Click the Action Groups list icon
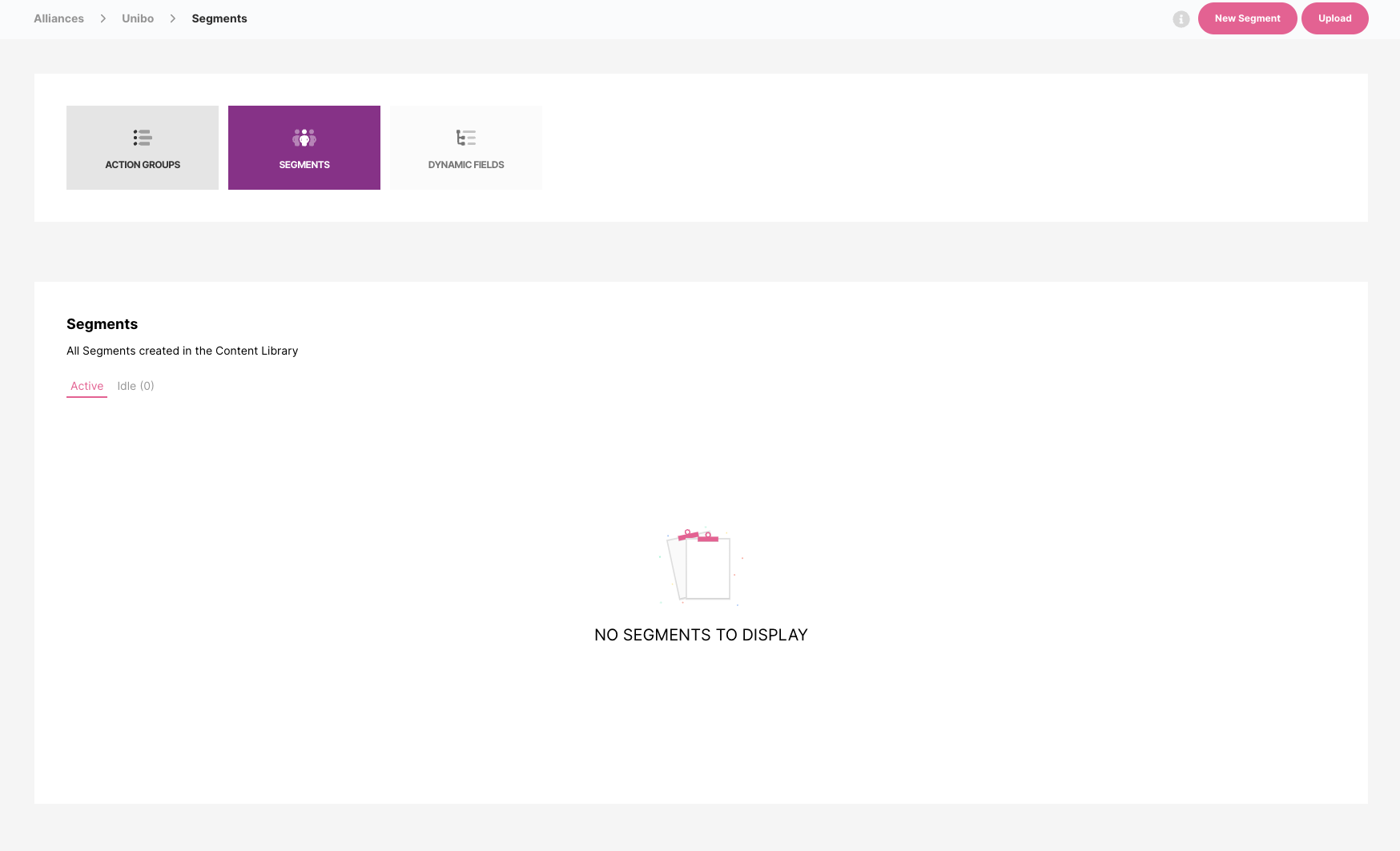The height and width of the screenshot is (851, 1400). pyautogui.click(x=143, y=138)
